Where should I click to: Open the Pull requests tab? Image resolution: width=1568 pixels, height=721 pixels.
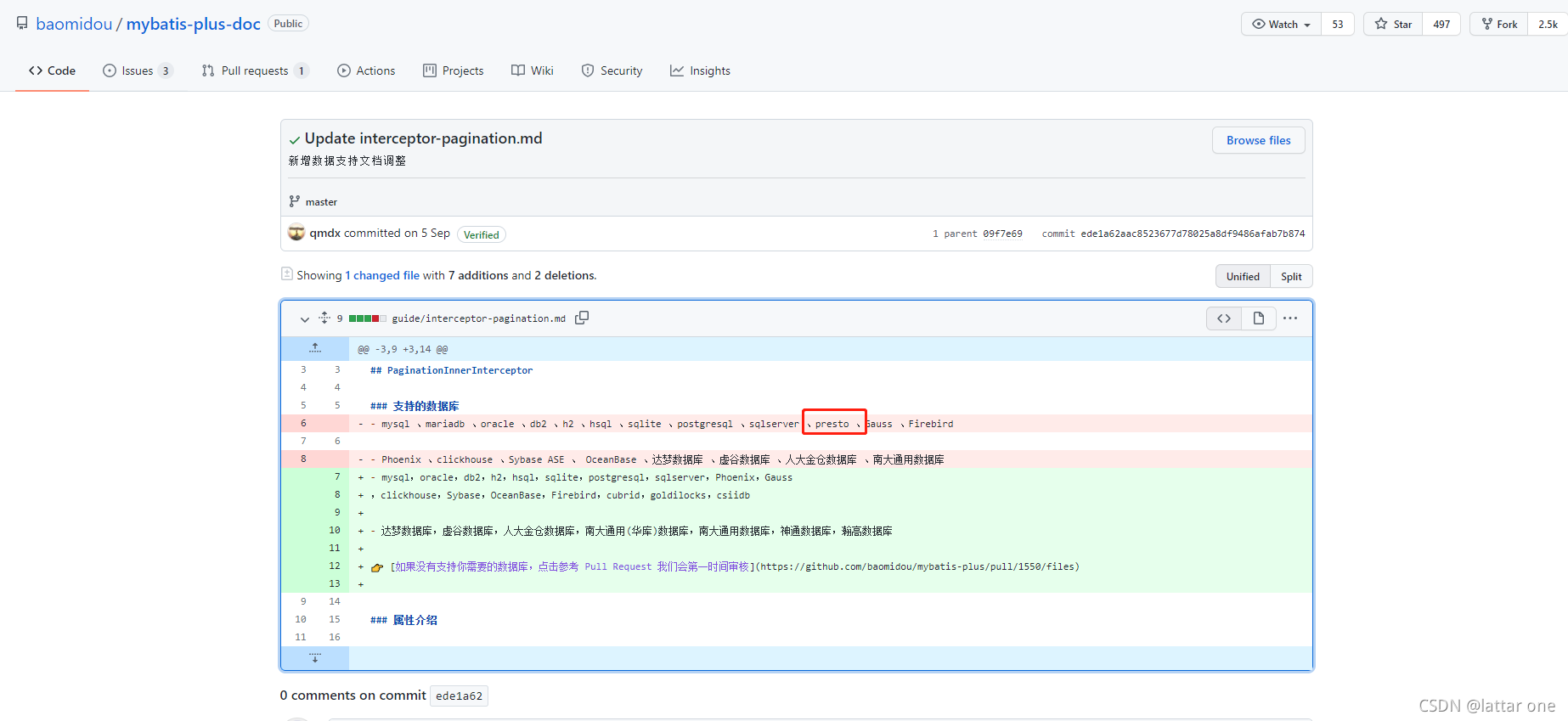(x=255, y=70)
